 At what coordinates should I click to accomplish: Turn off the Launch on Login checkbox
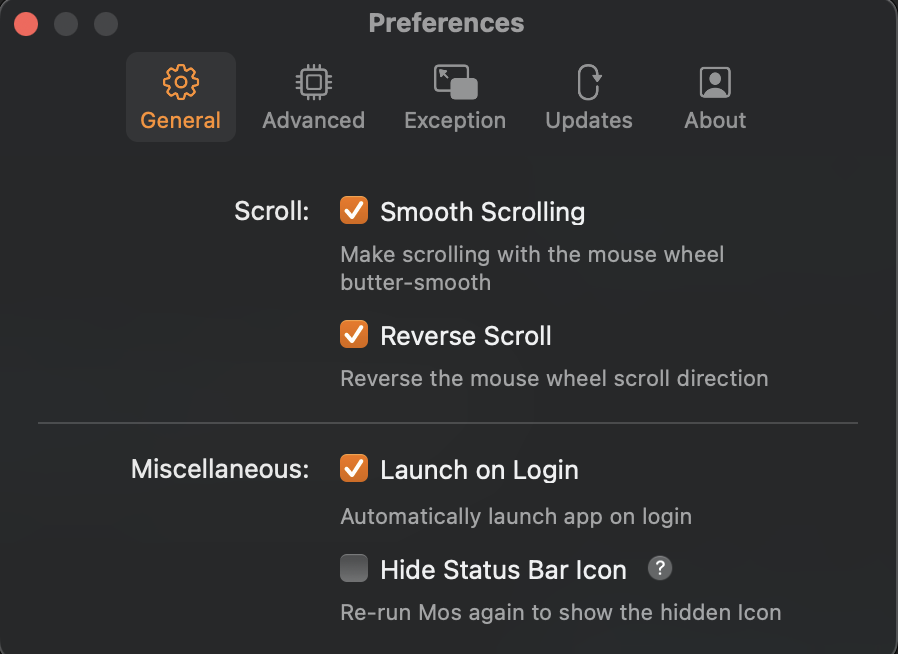tap(354, 468)
